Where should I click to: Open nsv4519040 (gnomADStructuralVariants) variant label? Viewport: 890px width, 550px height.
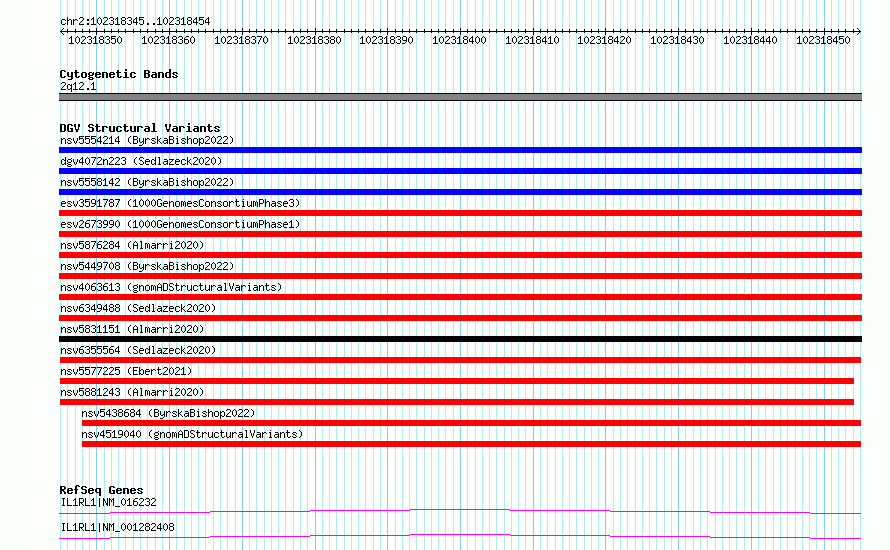click(192, 434)
